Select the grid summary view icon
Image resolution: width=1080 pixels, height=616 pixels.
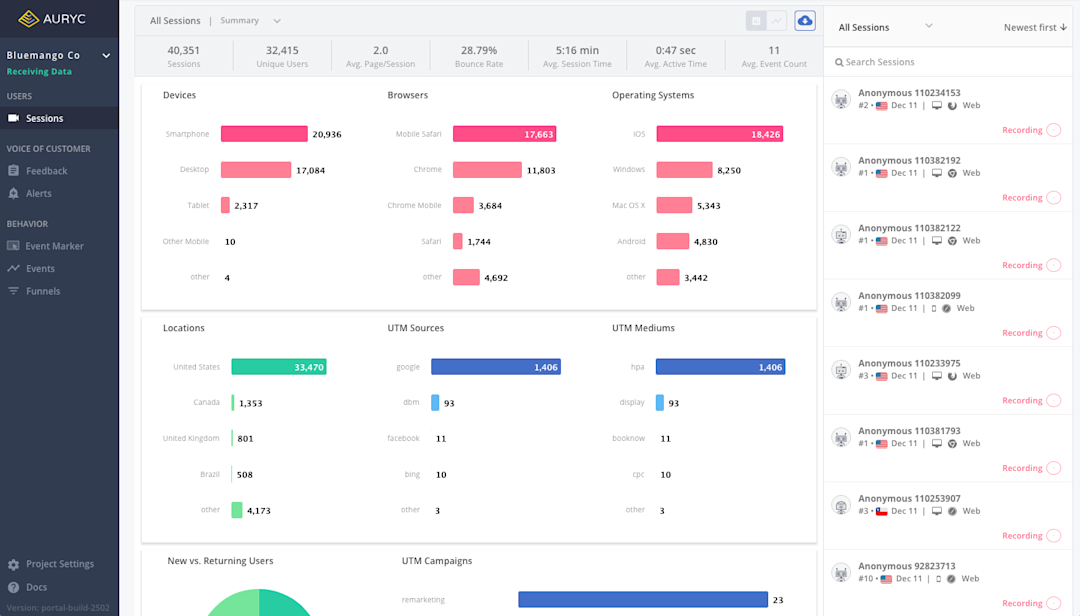(x=756, y=21)
